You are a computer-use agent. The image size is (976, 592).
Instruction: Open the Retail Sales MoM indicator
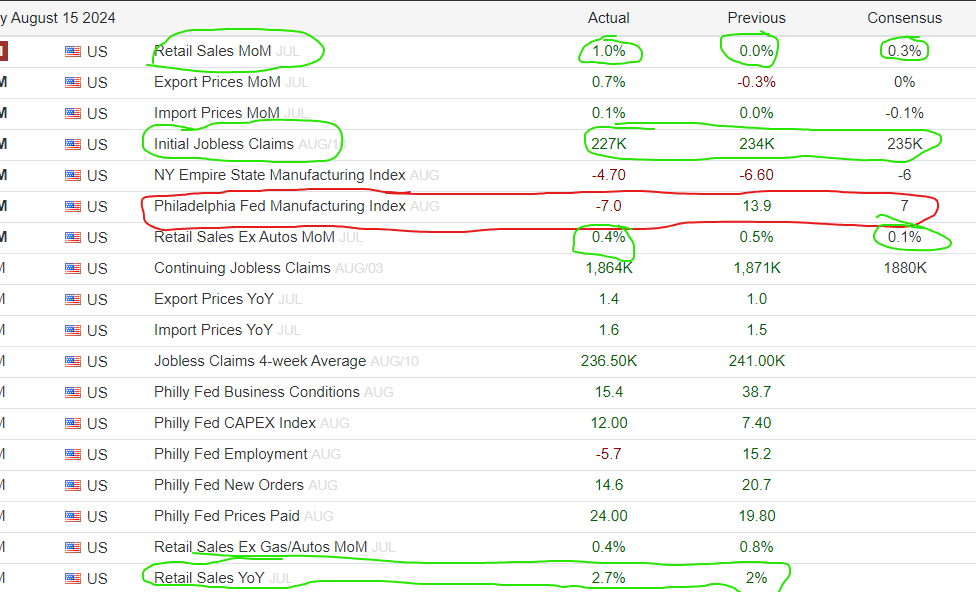(x=212, y=51)
